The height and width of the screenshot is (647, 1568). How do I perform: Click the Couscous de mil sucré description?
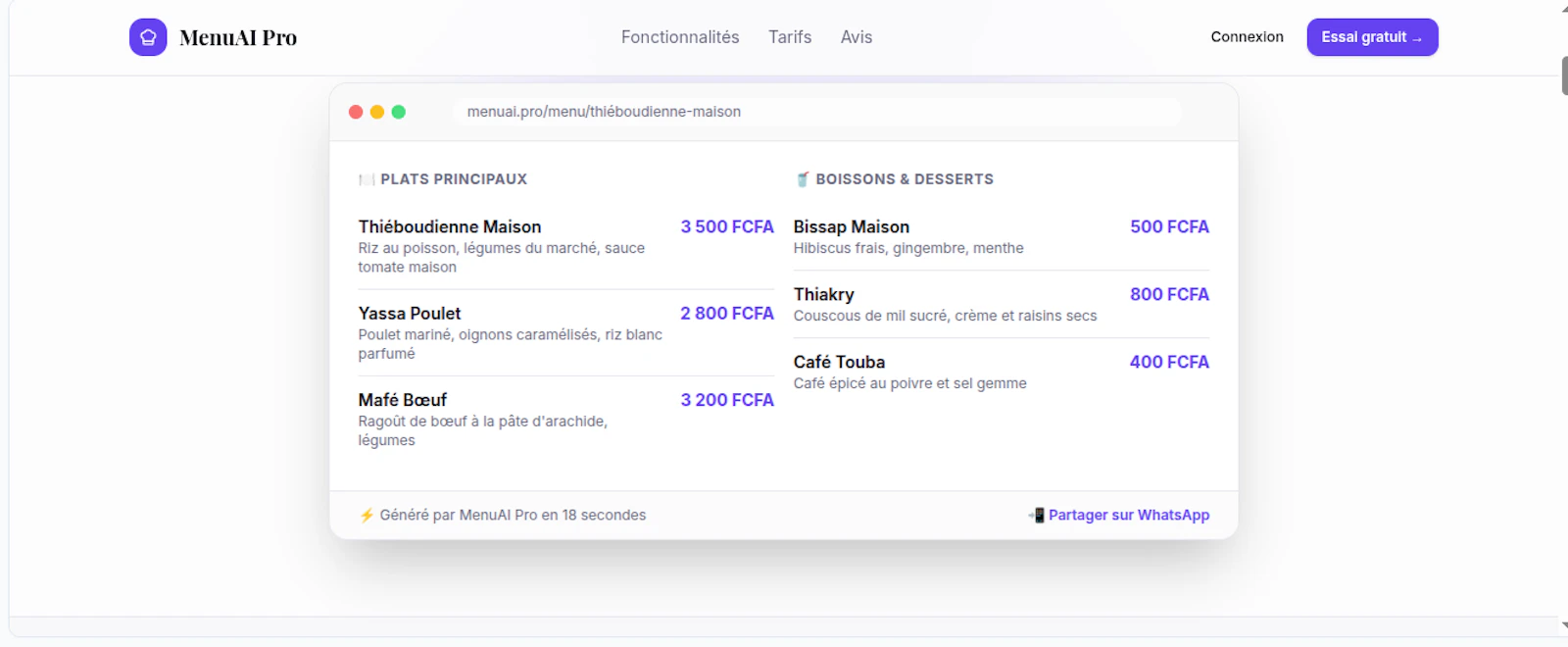[946, 317]
